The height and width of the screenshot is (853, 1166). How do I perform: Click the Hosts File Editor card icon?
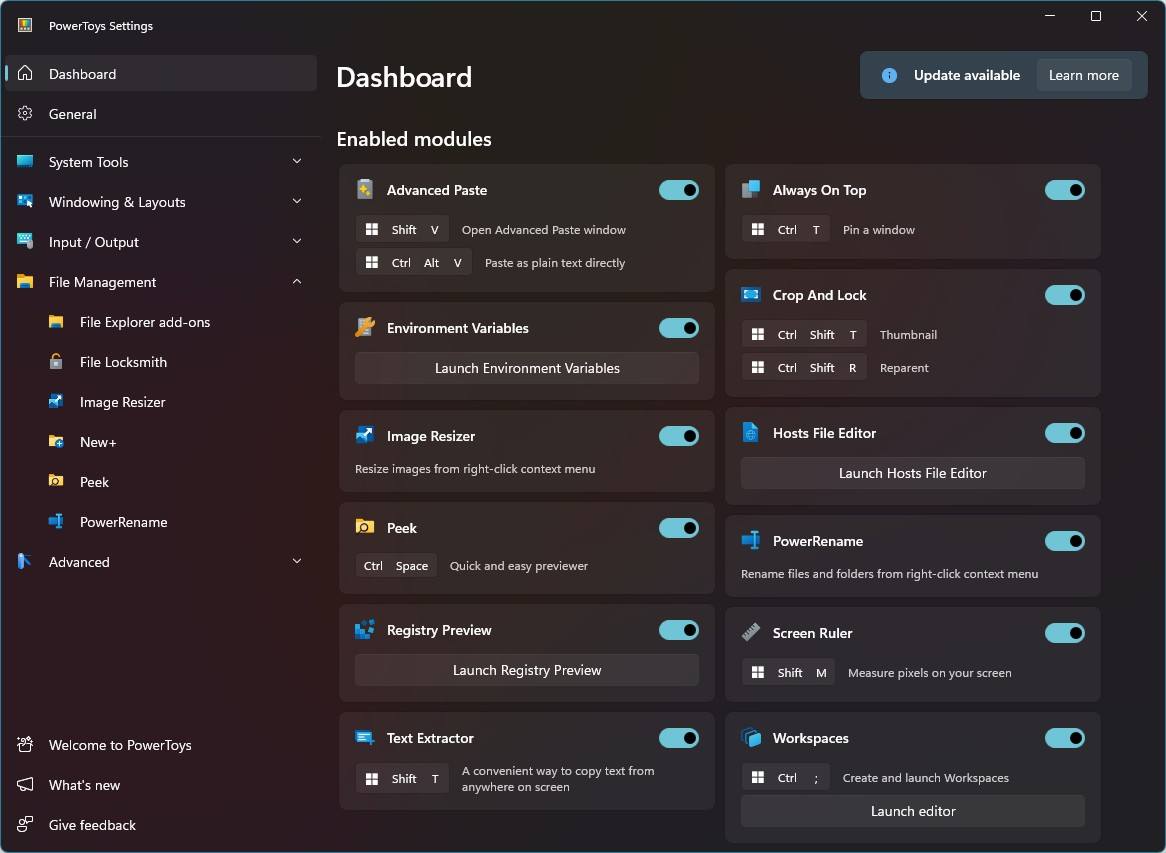coord(751,433)
